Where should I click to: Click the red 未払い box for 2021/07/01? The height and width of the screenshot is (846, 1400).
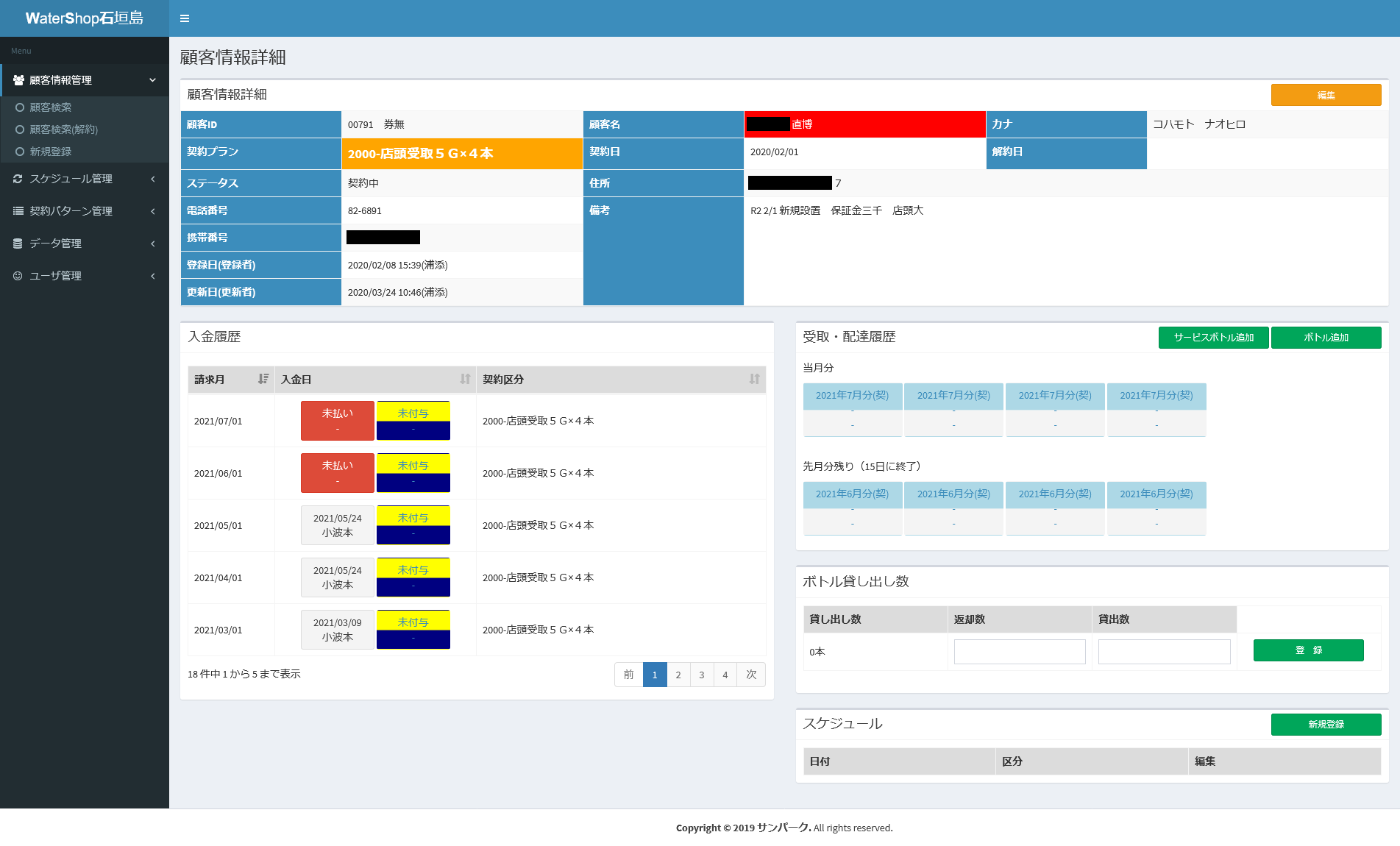338,421
